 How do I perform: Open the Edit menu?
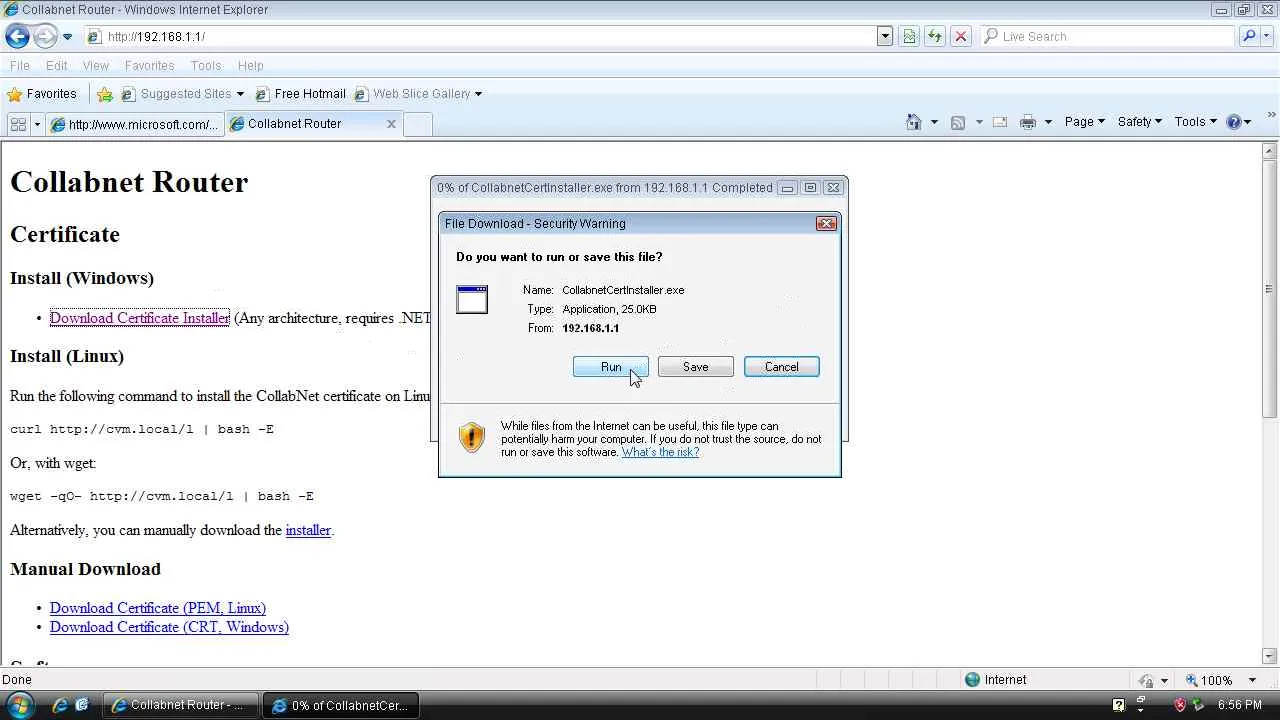coord(57,66)
